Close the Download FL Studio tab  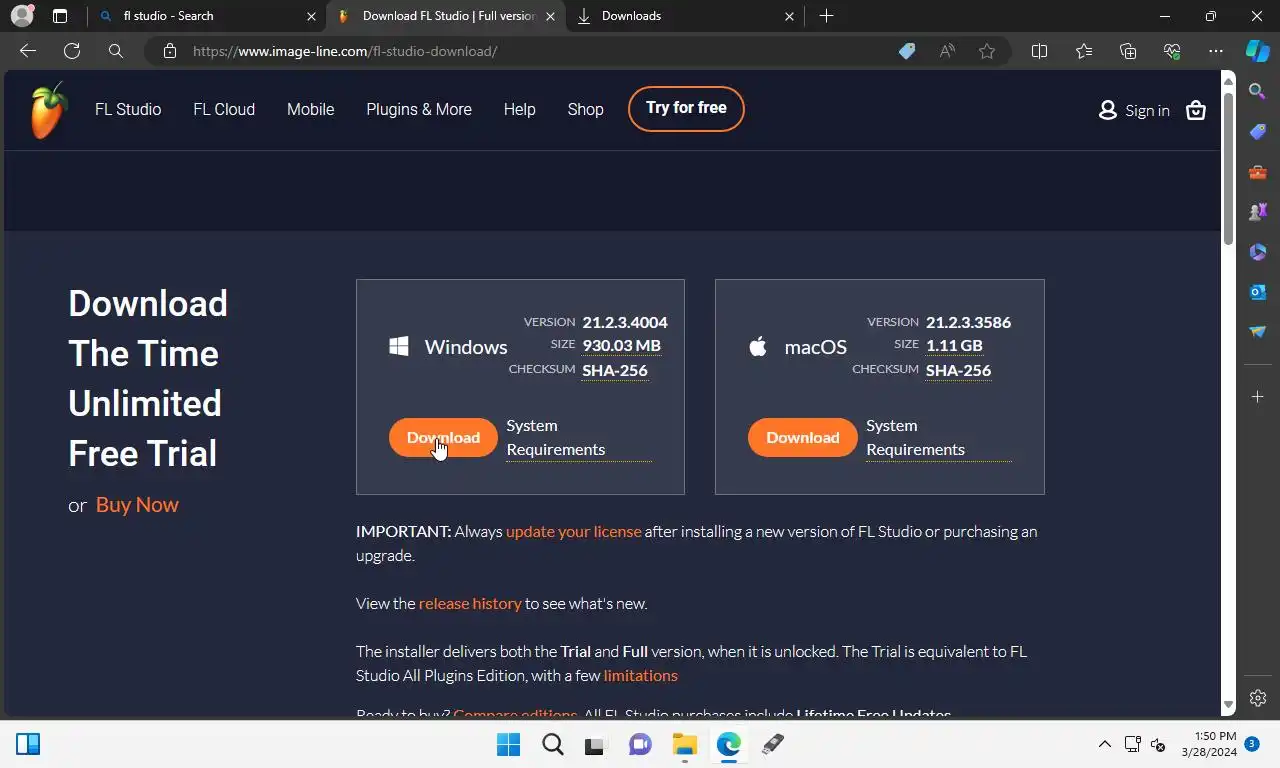(x=550, y=16)
